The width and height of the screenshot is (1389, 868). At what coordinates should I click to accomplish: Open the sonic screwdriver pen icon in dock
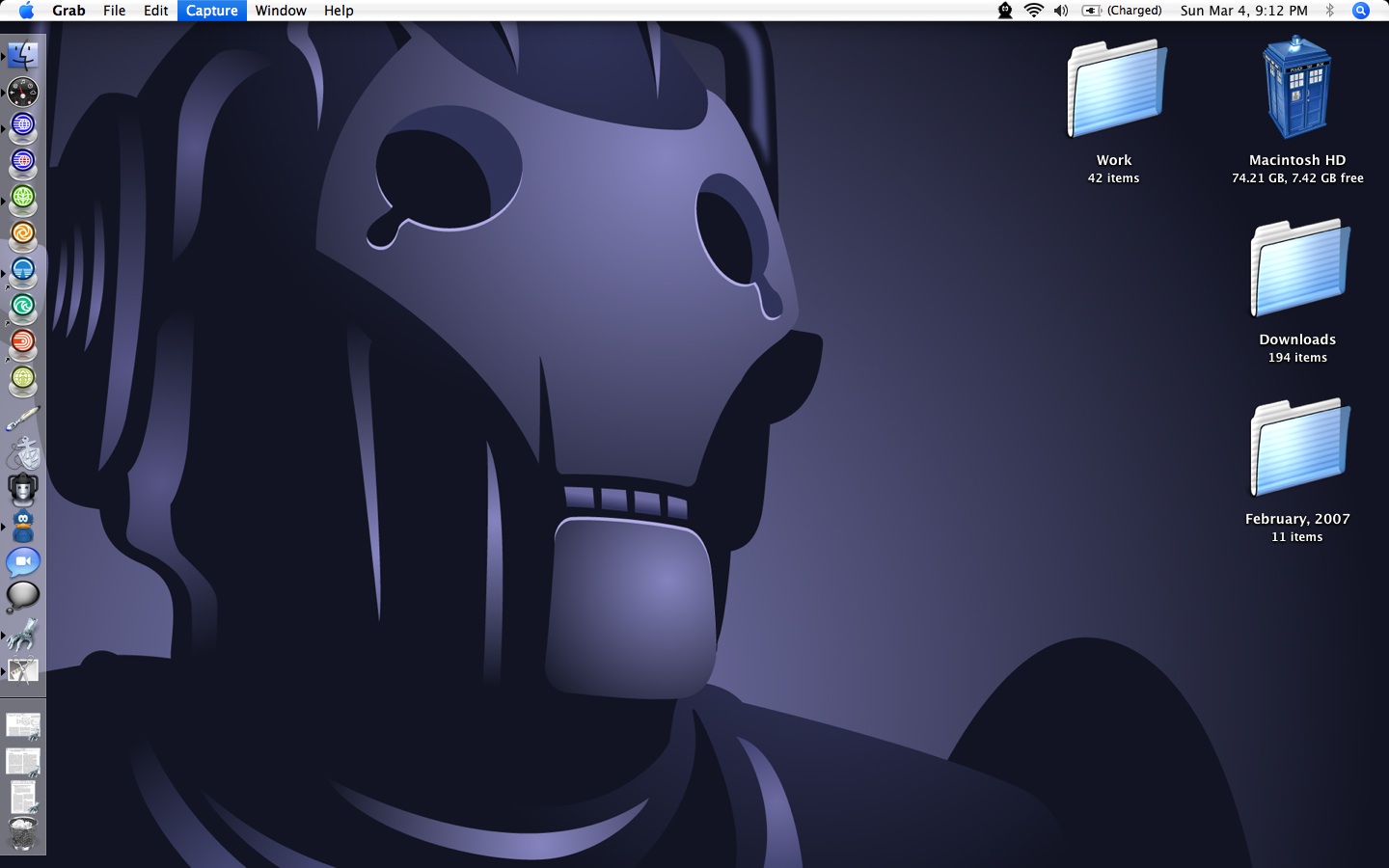point(23,419)
